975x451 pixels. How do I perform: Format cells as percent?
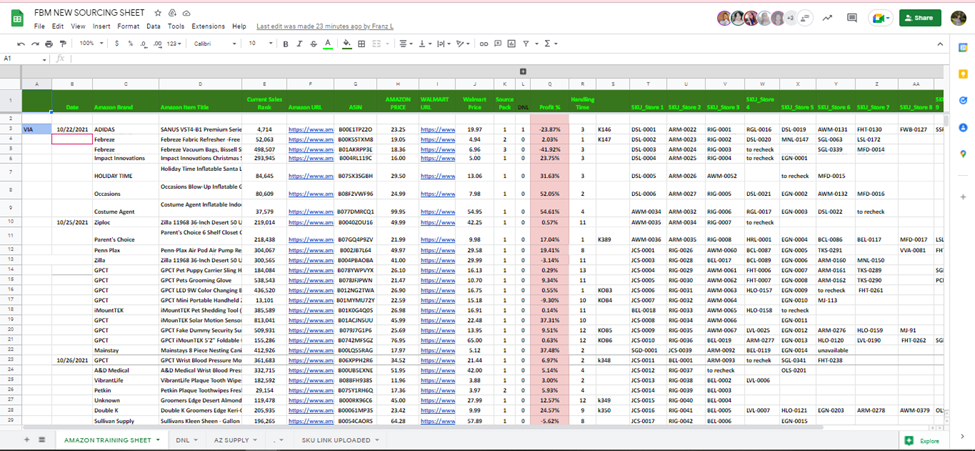[130, 44]
